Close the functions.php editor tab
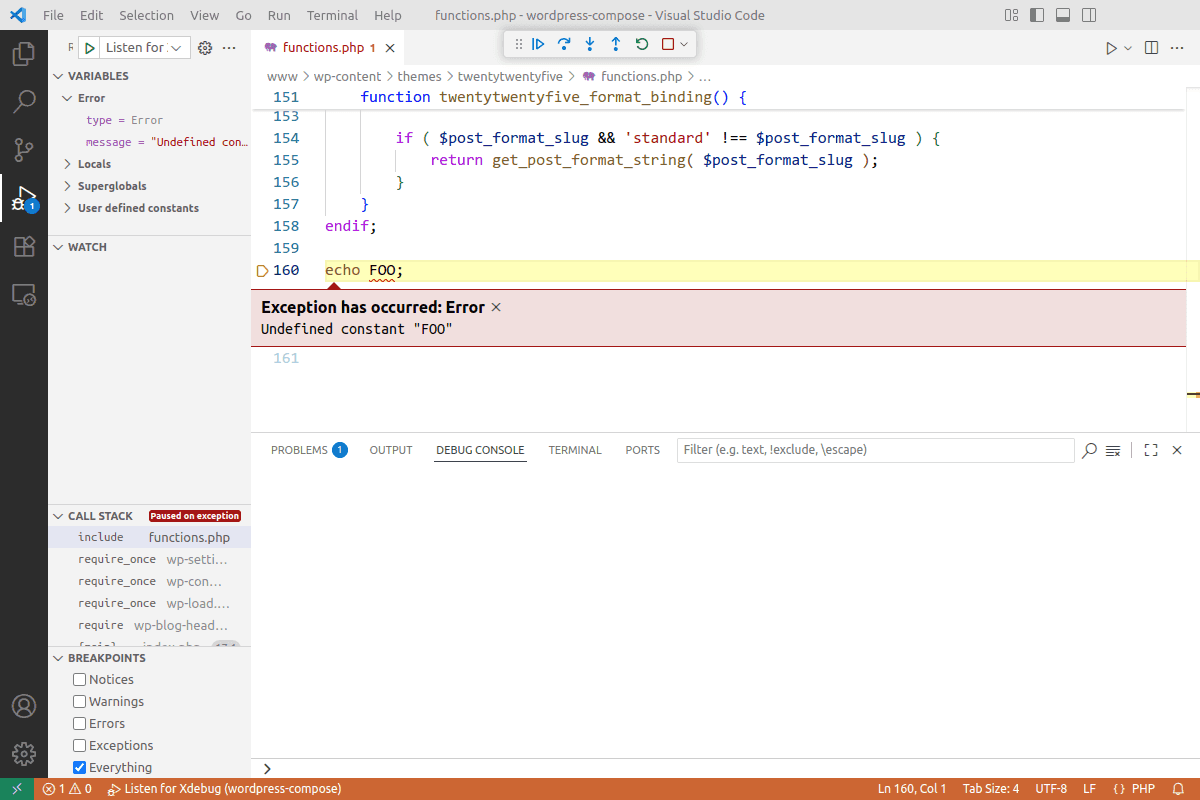This screenshot has height=800, width=1200. click(x=390, y=47)
